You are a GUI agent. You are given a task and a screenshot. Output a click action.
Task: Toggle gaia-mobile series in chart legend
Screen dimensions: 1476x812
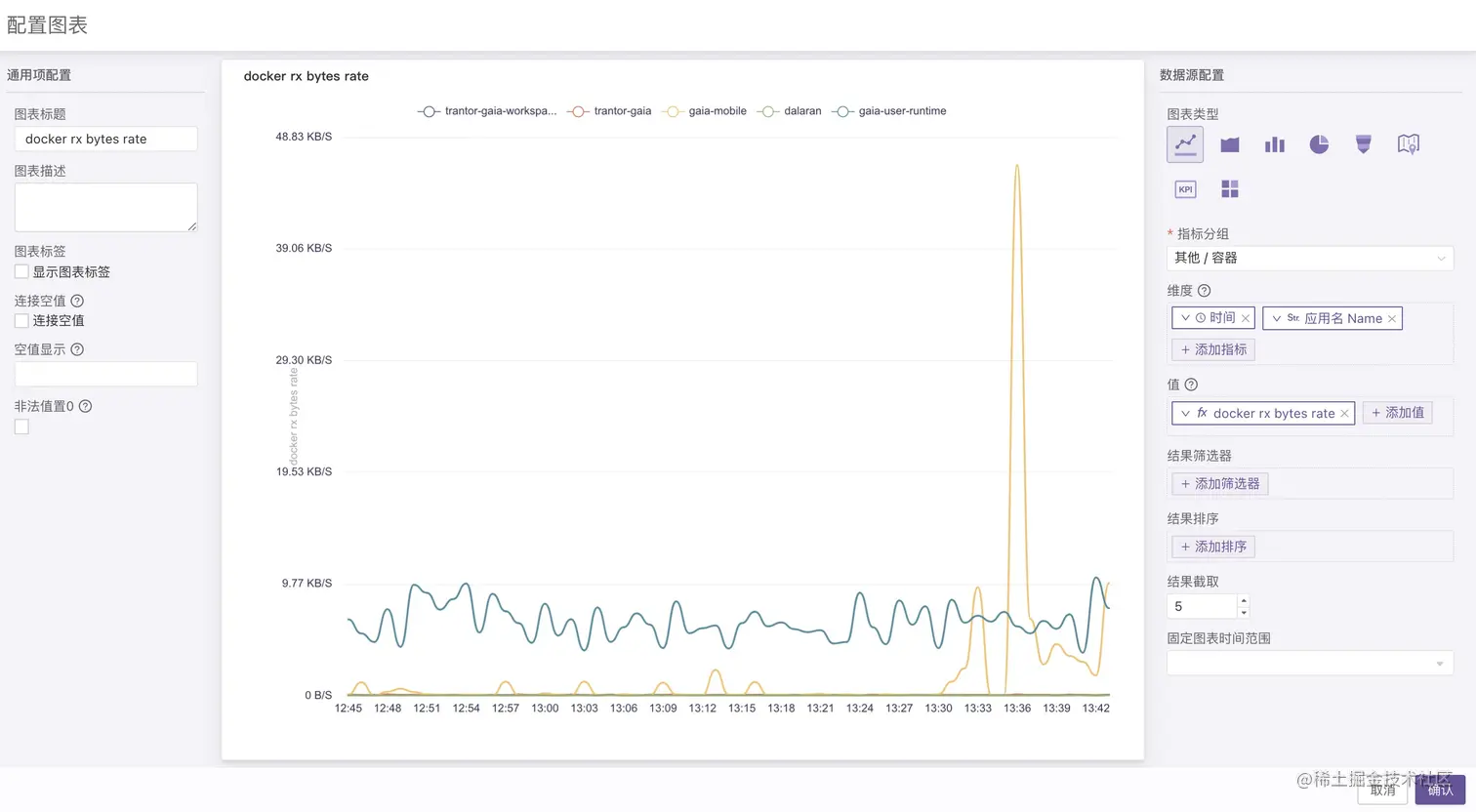704,111
